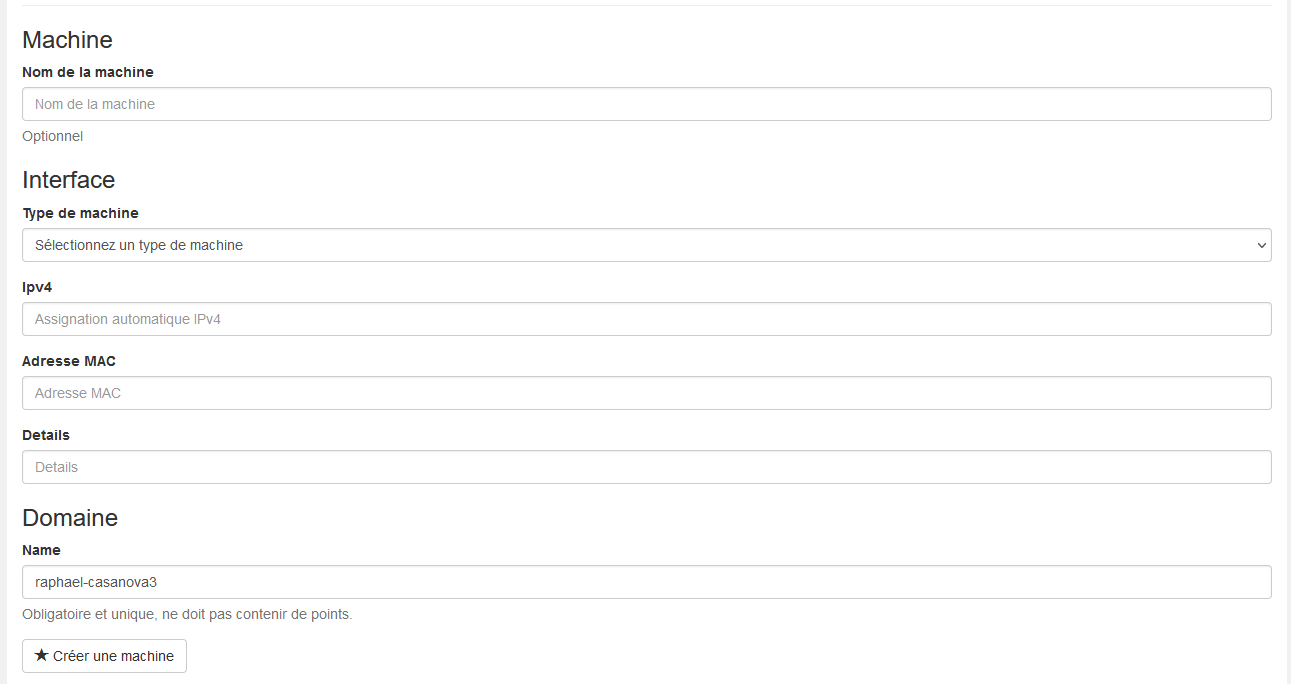
Task: Click the 'Ipv4' field label
Action: click(x=37, y=287)
